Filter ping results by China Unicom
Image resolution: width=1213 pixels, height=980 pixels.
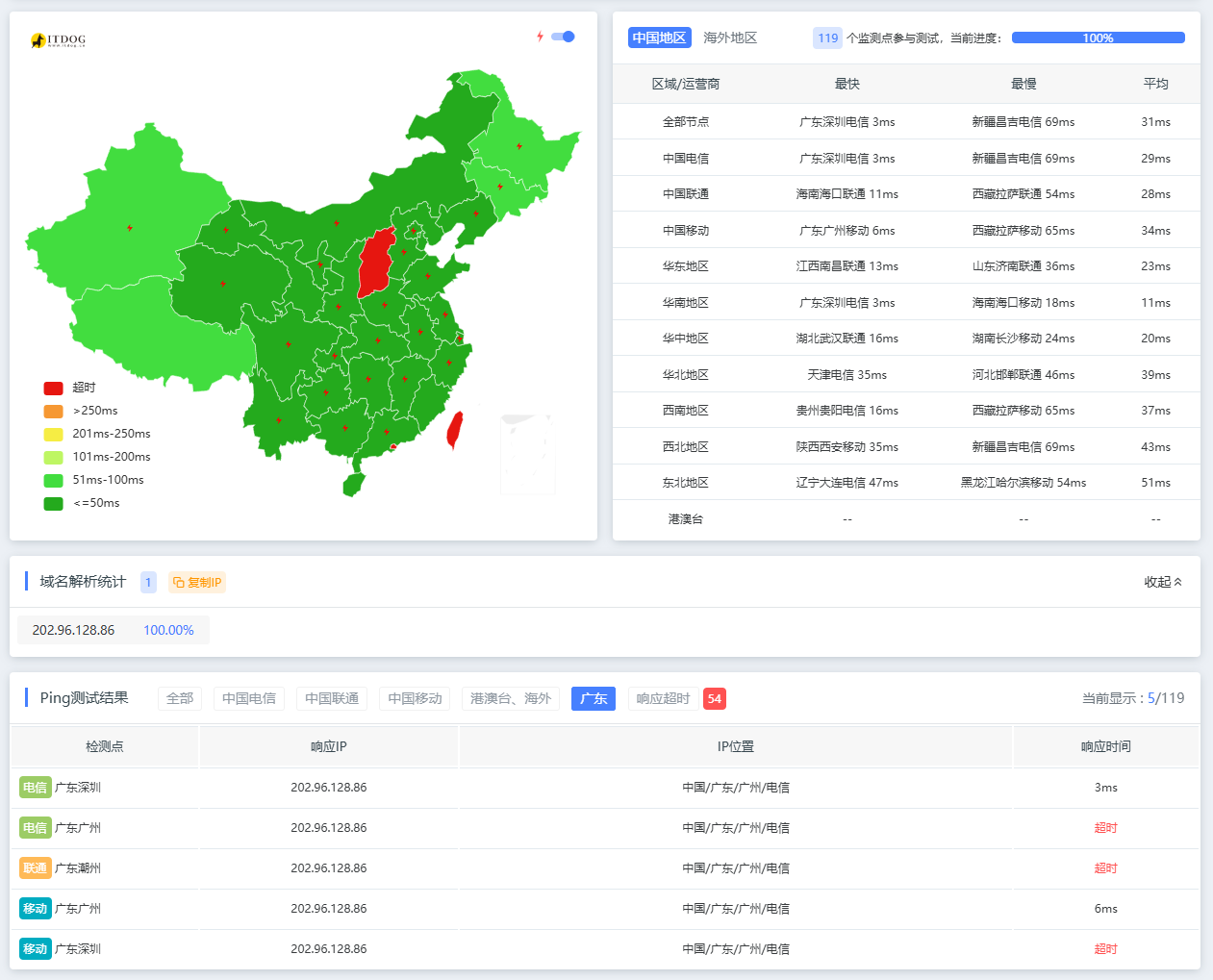point(332,698)
